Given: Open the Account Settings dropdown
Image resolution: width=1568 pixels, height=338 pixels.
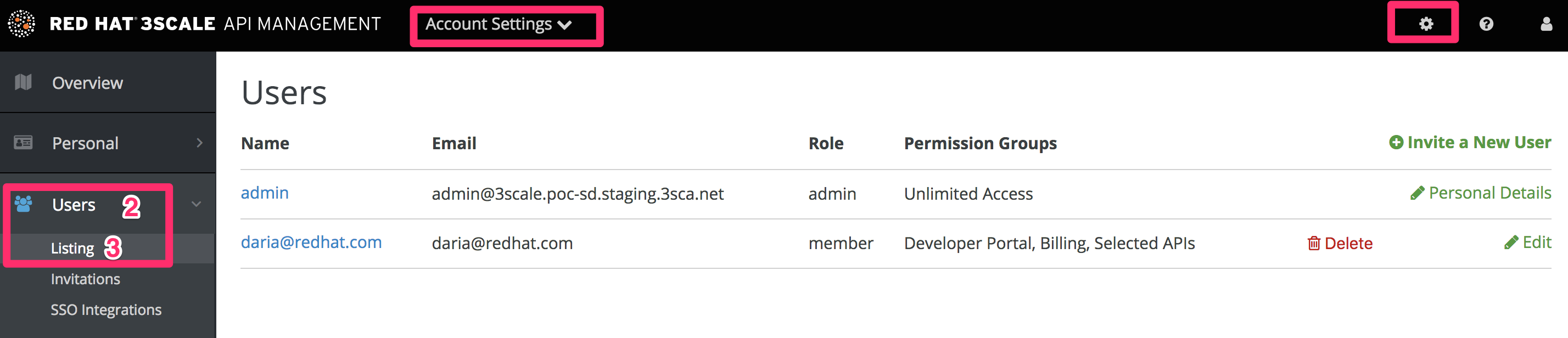Looking at the screenshot, I should point(499,24).
